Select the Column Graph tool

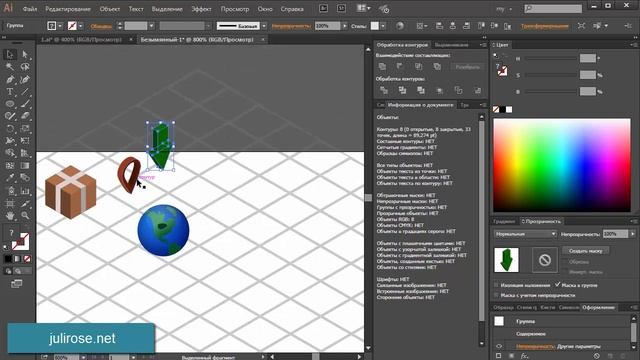click(25, 190)
